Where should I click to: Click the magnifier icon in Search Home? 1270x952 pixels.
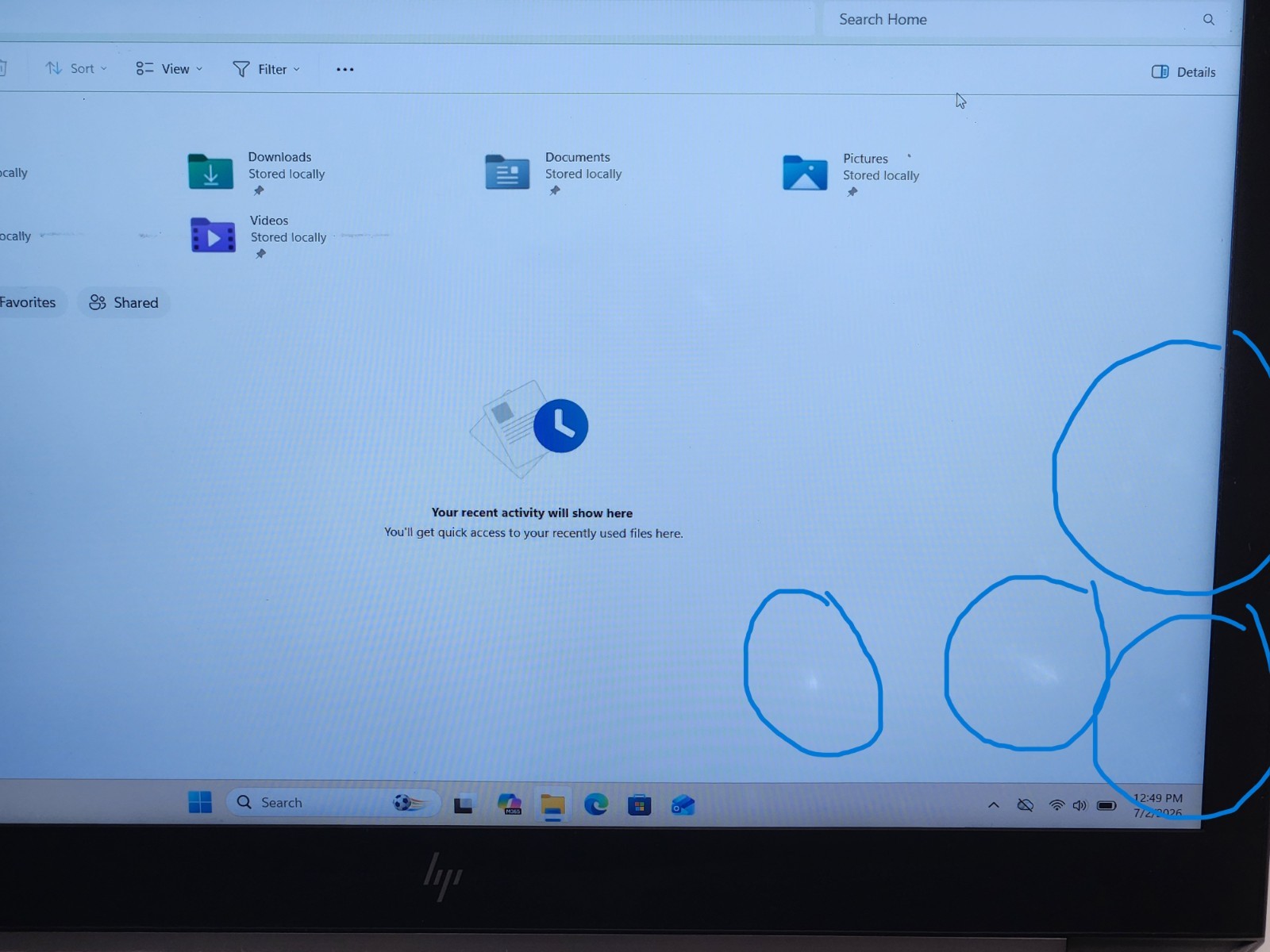pyautogui.click(x=1208, y=20)
